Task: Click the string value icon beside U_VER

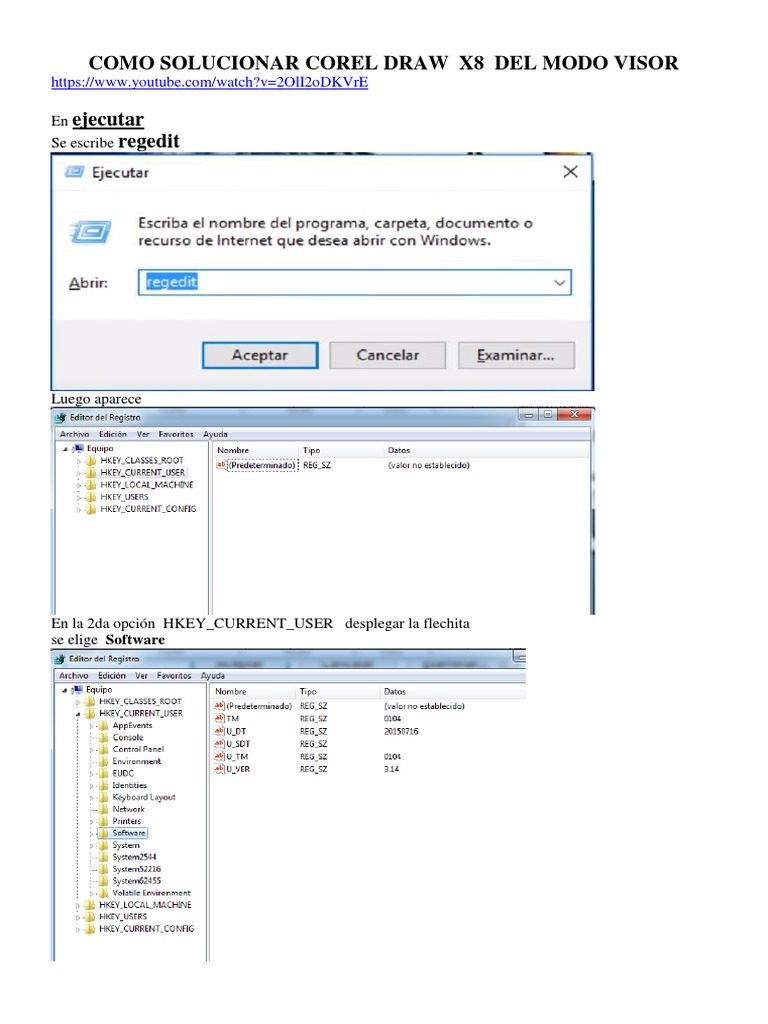Action: point(219,769)
